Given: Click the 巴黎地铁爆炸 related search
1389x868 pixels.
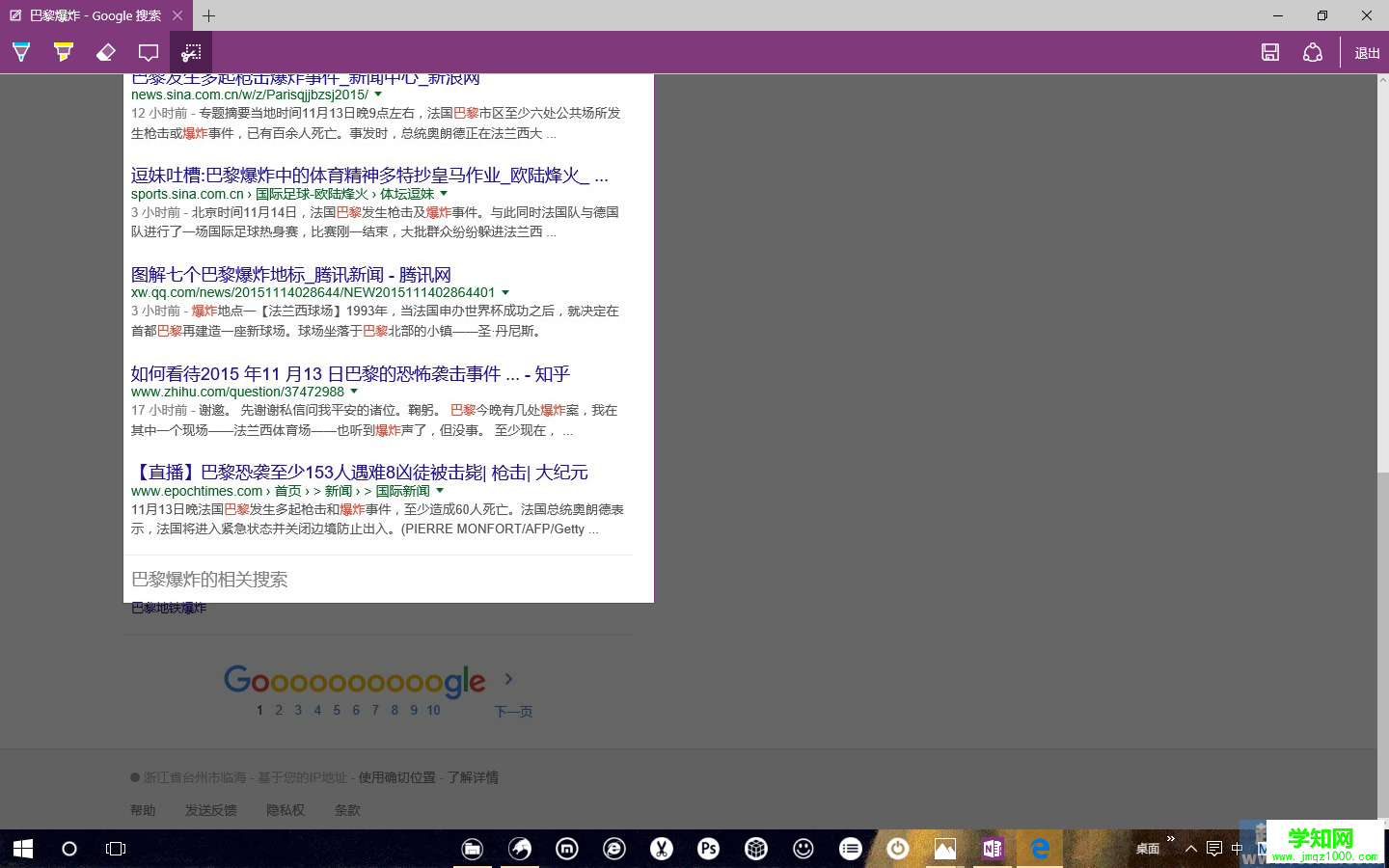Looking at the screenshot, I should click(169, 608).
